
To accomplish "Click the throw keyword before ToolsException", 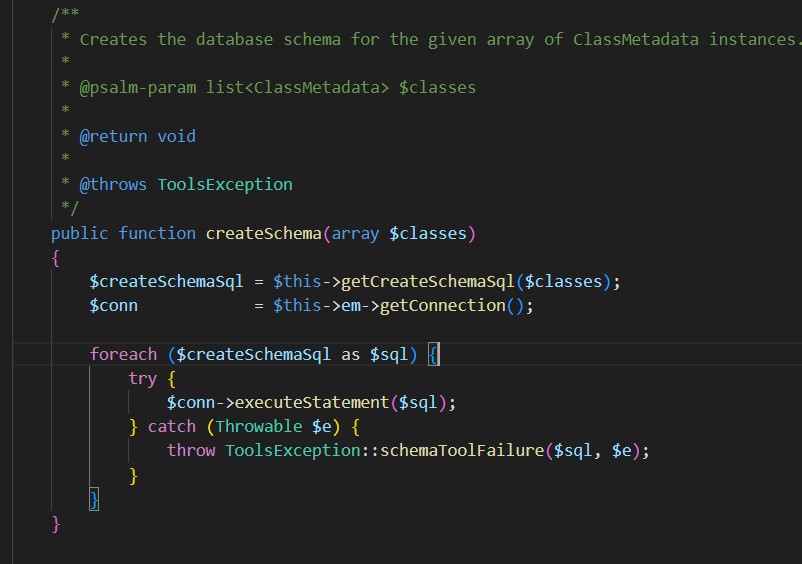I will coord(190,450).
